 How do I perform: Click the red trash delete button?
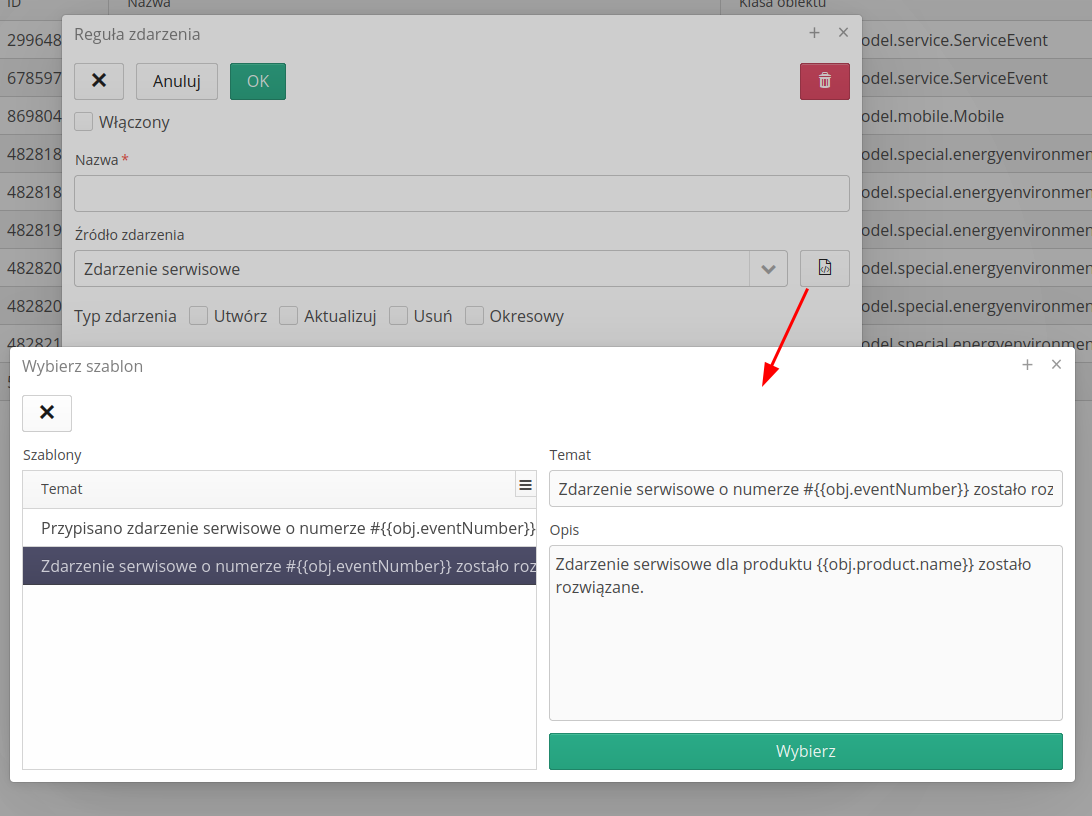pos(824,81)
